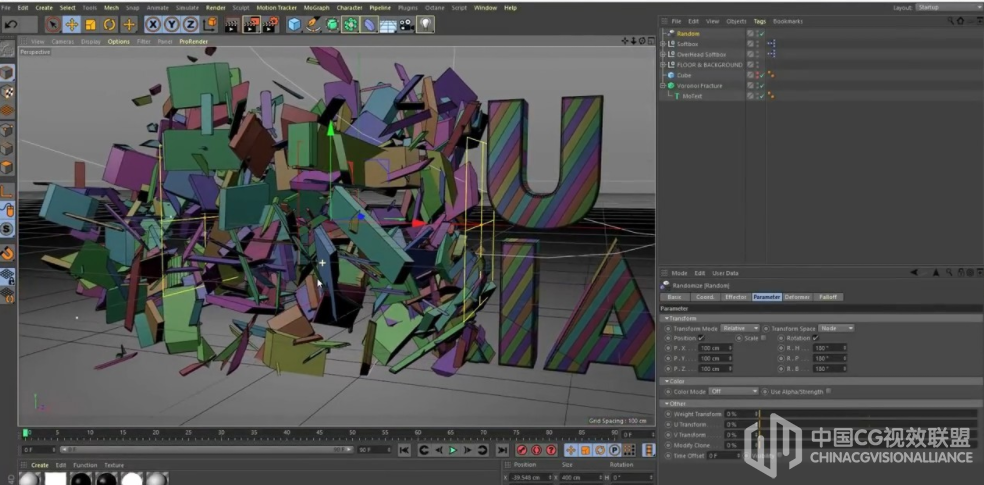Click the Undo arrow icon
Viewport: 984px width, 485px height.
coord(11,25)
